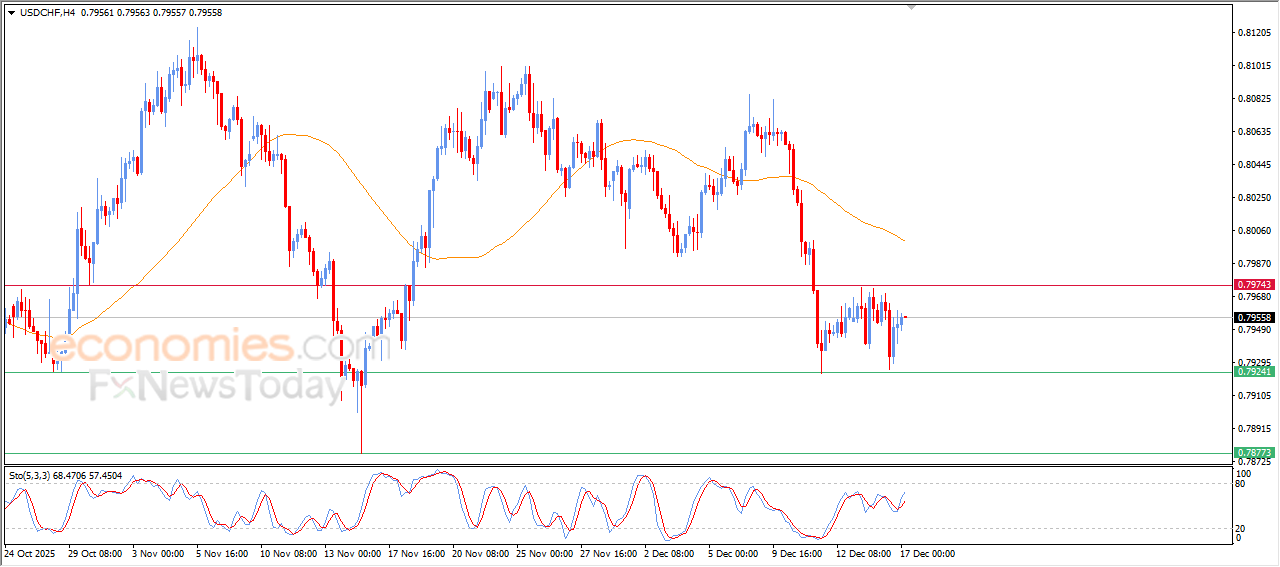The width and height of the screenshot is (1280, 567).
Task: Click the right end of orange moving average
Action: (x=904, y=240)
